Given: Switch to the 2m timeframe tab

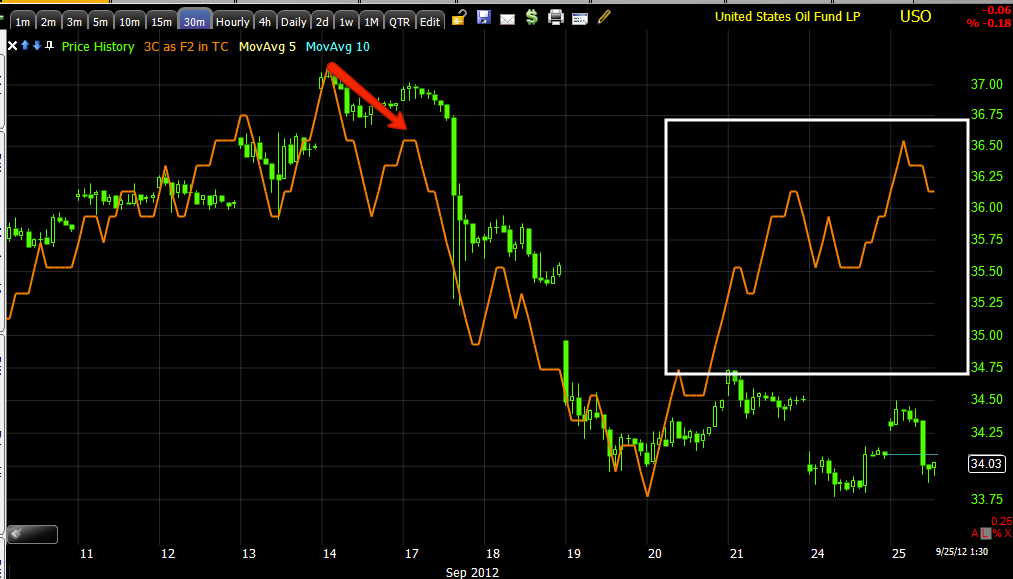Looking at the screenshot, I should coord(48,21).
